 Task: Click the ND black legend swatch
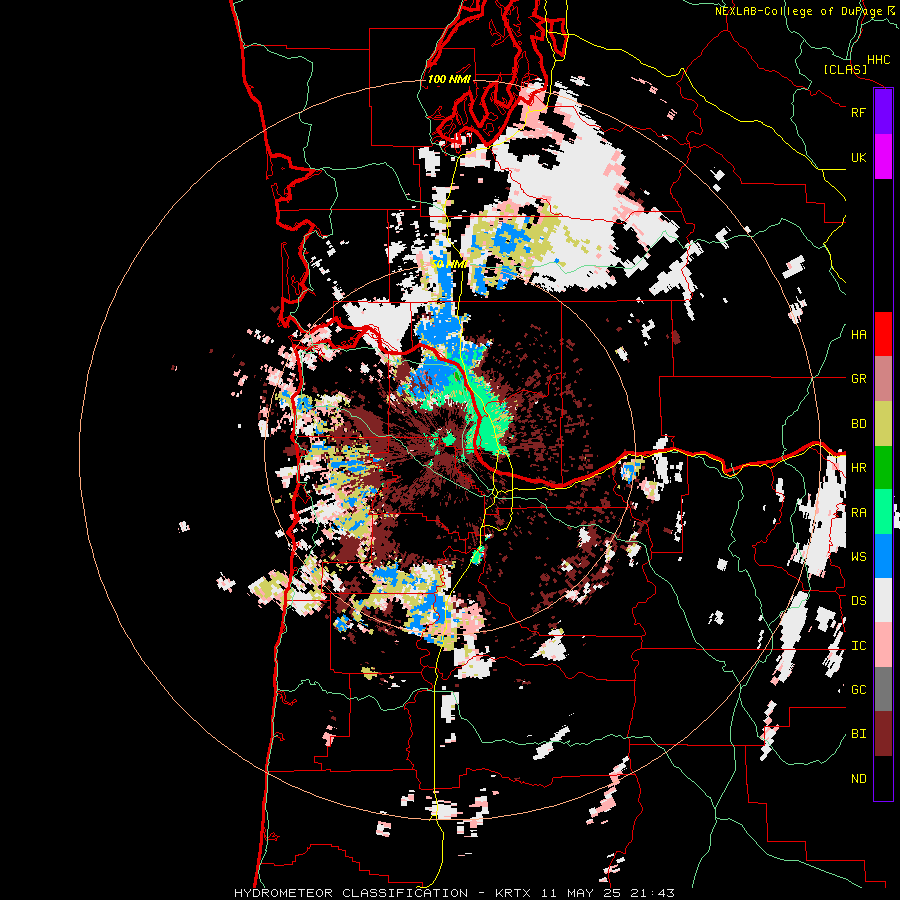pyautogui.click(x=883, y=778)
